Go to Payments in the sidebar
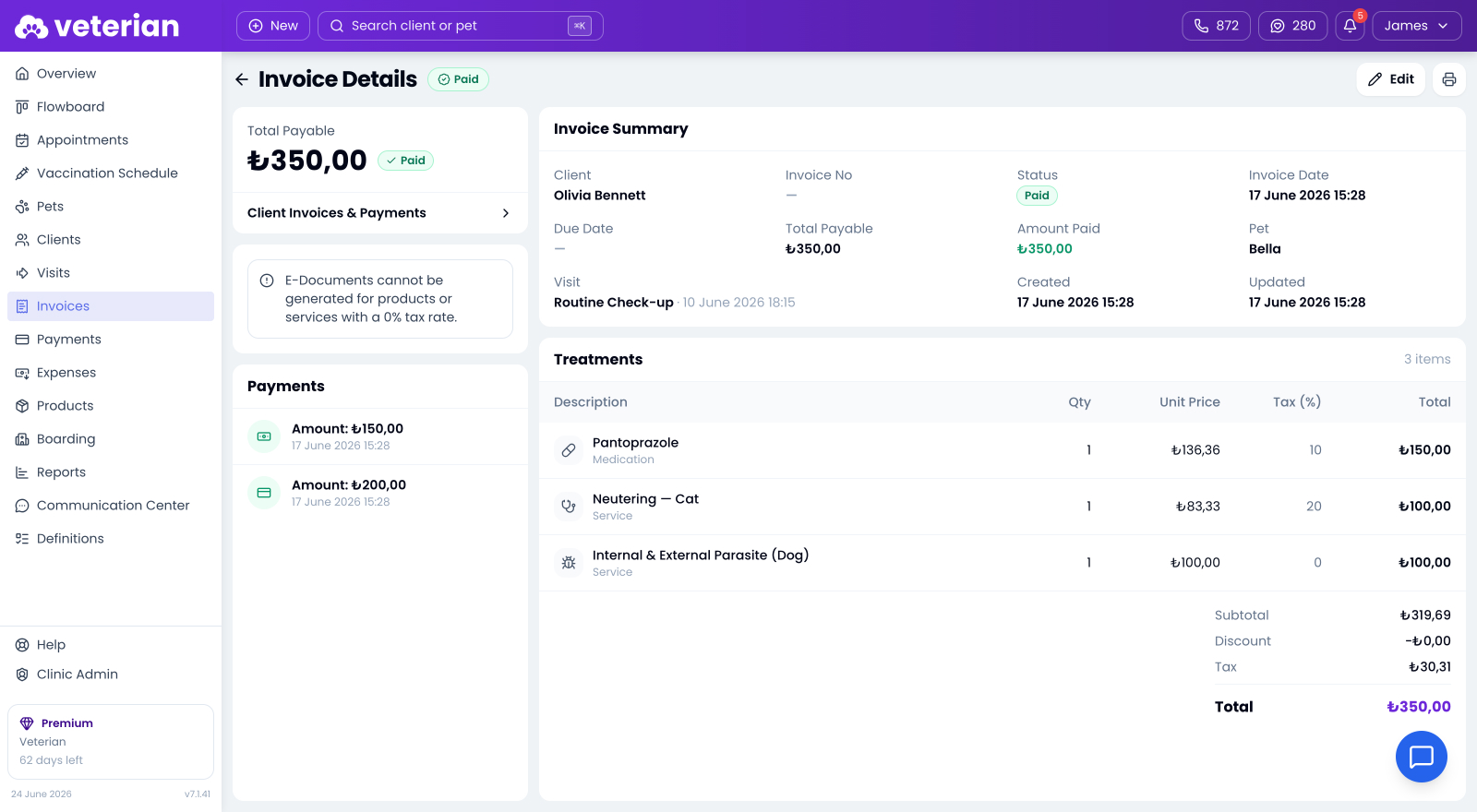Image resolution: width=1477 pixels, height=812 pixels. [x=111, y=340]
